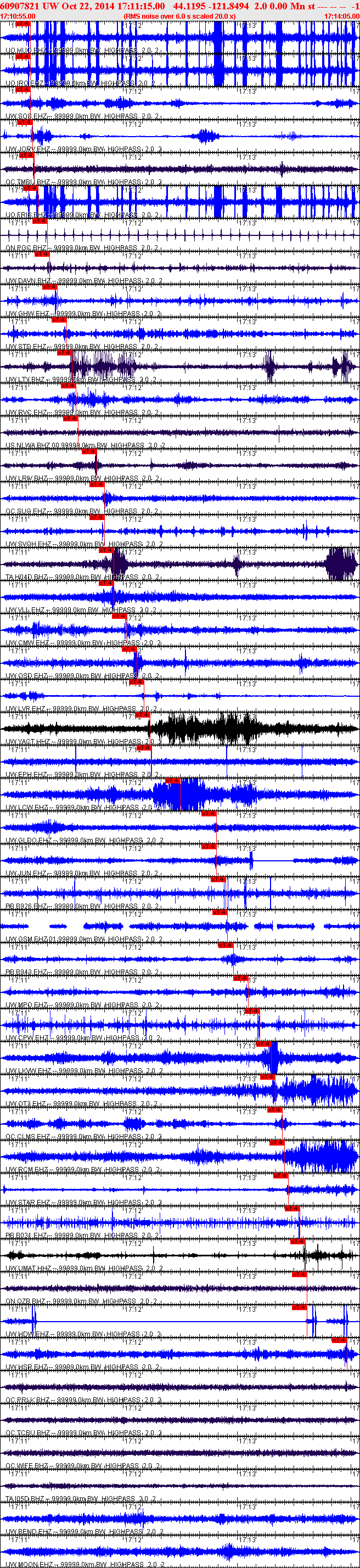Click the end time 17:14:05.00 label

point(342,16)
